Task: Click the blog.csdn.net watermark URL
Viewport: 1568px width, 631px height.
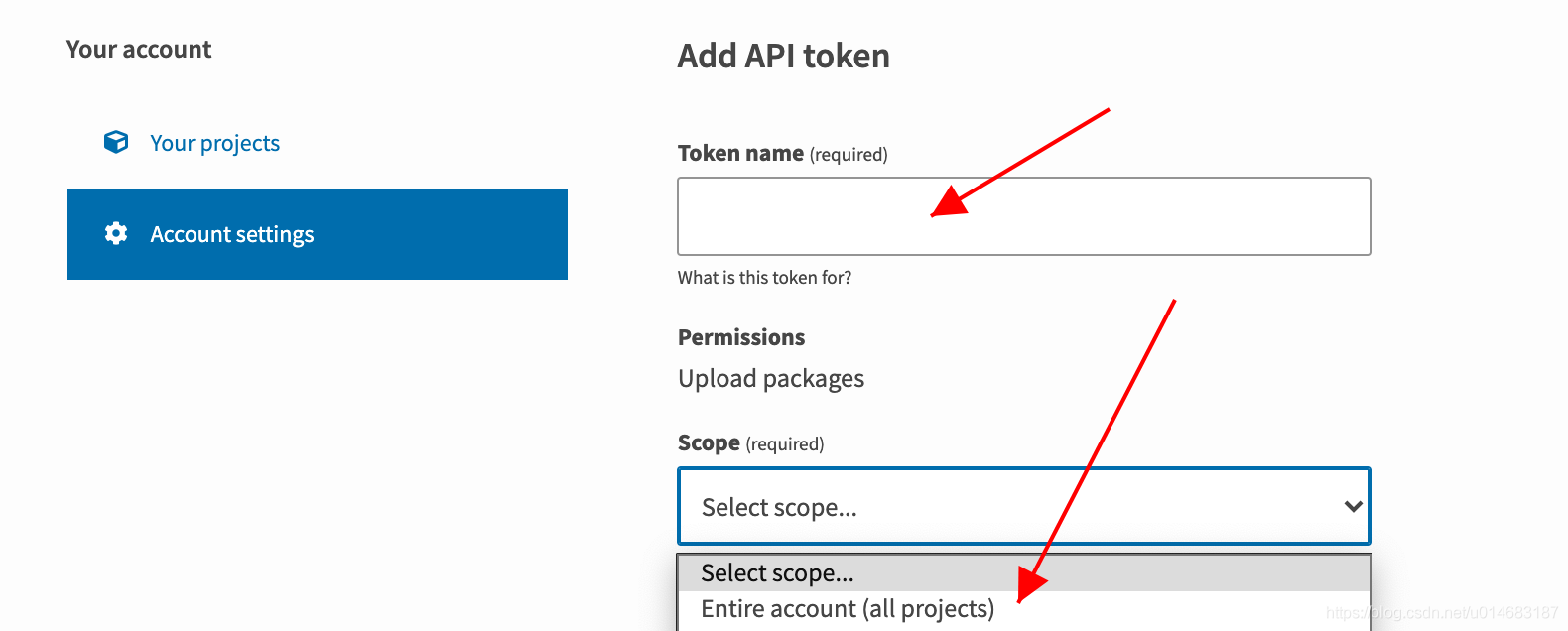Action: [1441, 613]
